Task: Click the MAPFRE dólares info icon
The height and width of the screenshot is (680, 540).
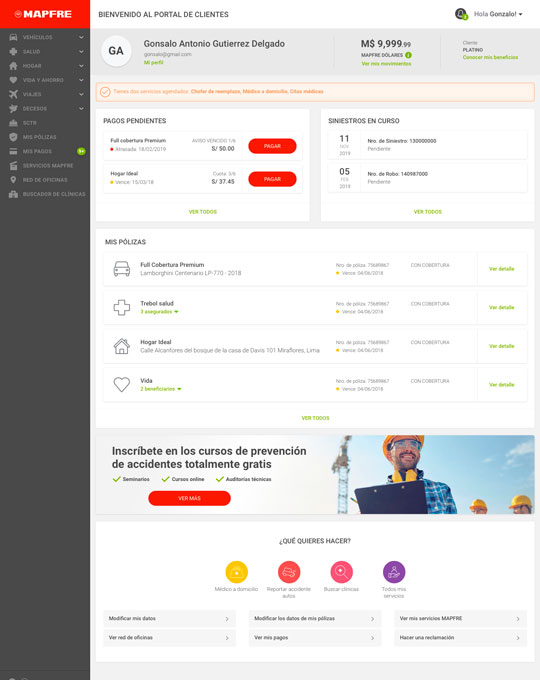Action: point(408,55)
